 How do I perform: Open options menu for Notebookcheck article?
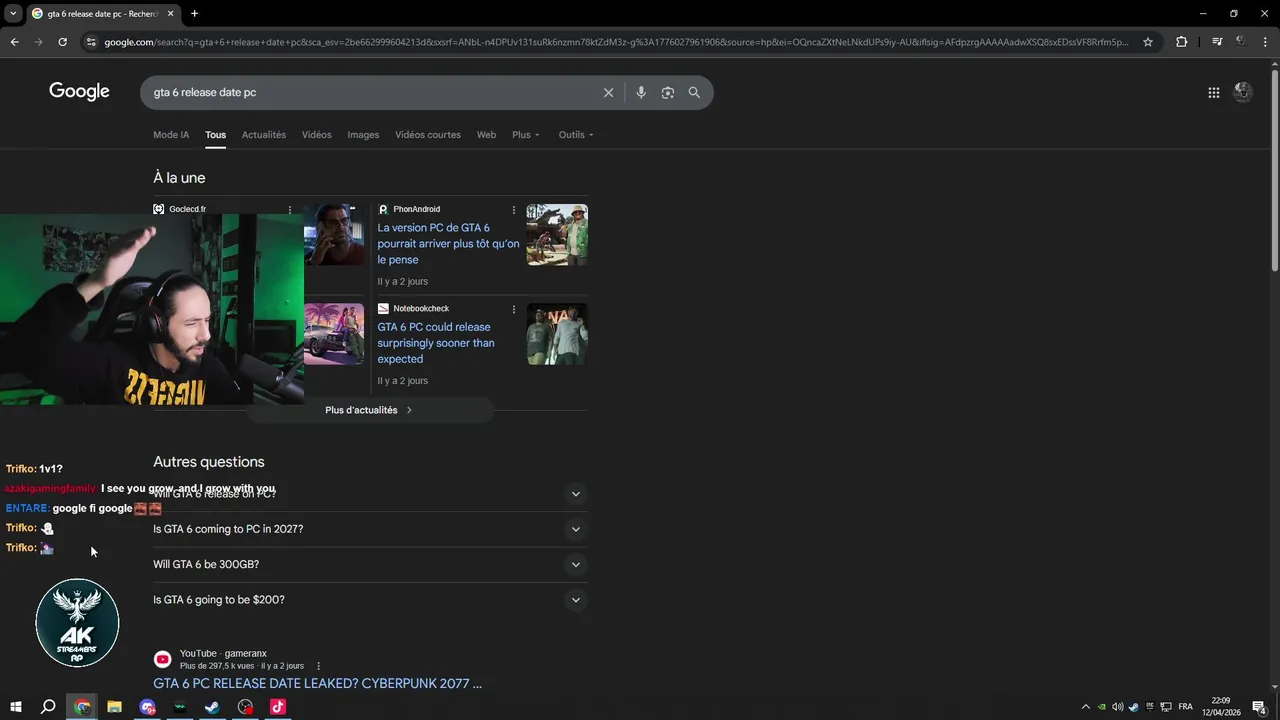514,309
